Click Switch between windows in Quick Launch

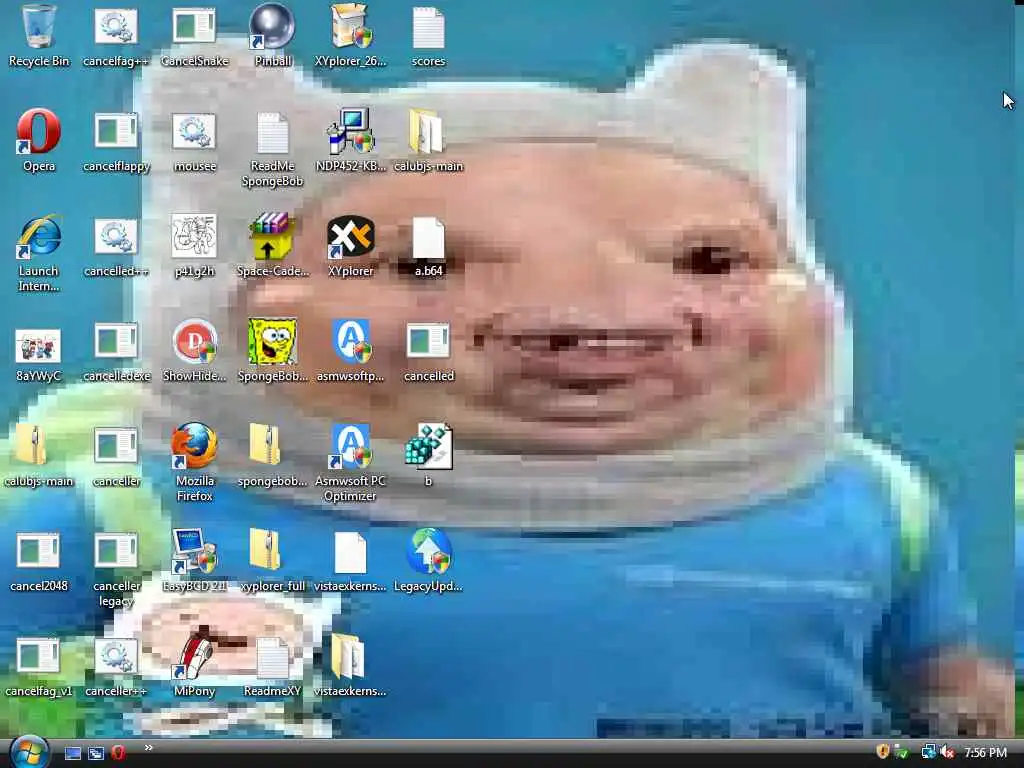[x=96, y=753]
